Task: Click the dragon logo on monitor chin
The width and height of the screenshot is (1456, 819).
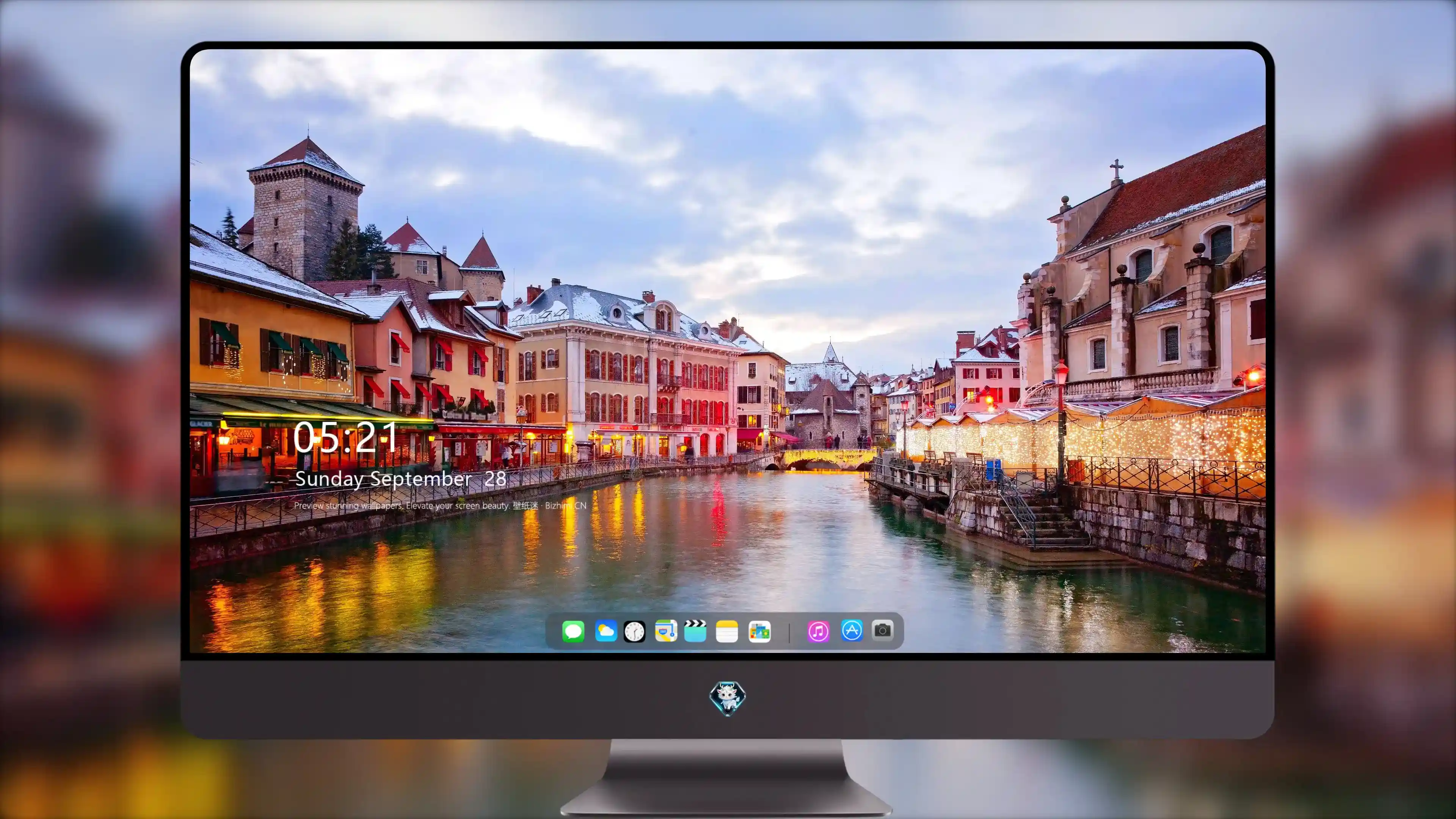Action: 728,698
